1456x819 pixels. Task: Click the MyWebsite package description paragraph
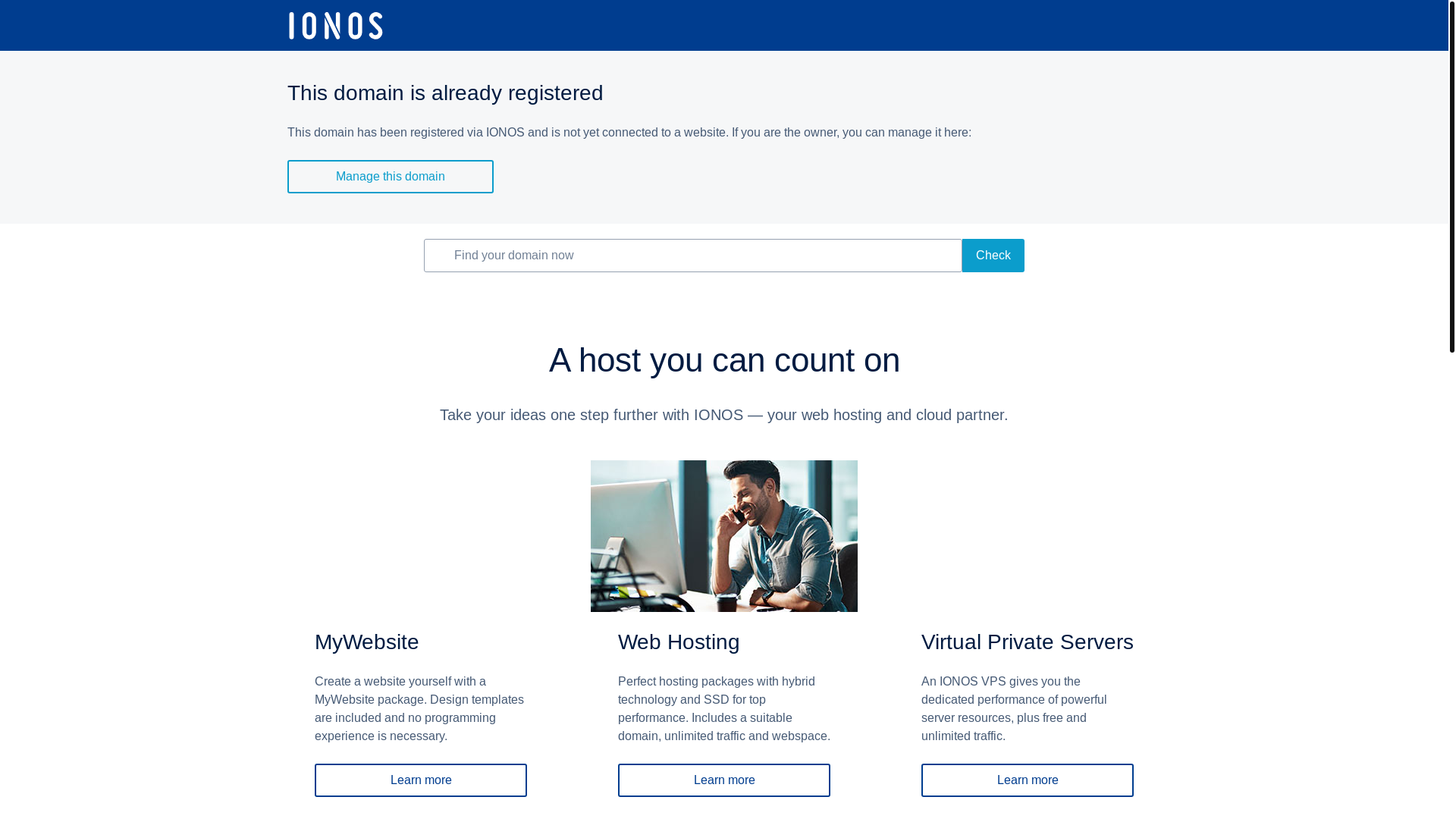(419, 709)
